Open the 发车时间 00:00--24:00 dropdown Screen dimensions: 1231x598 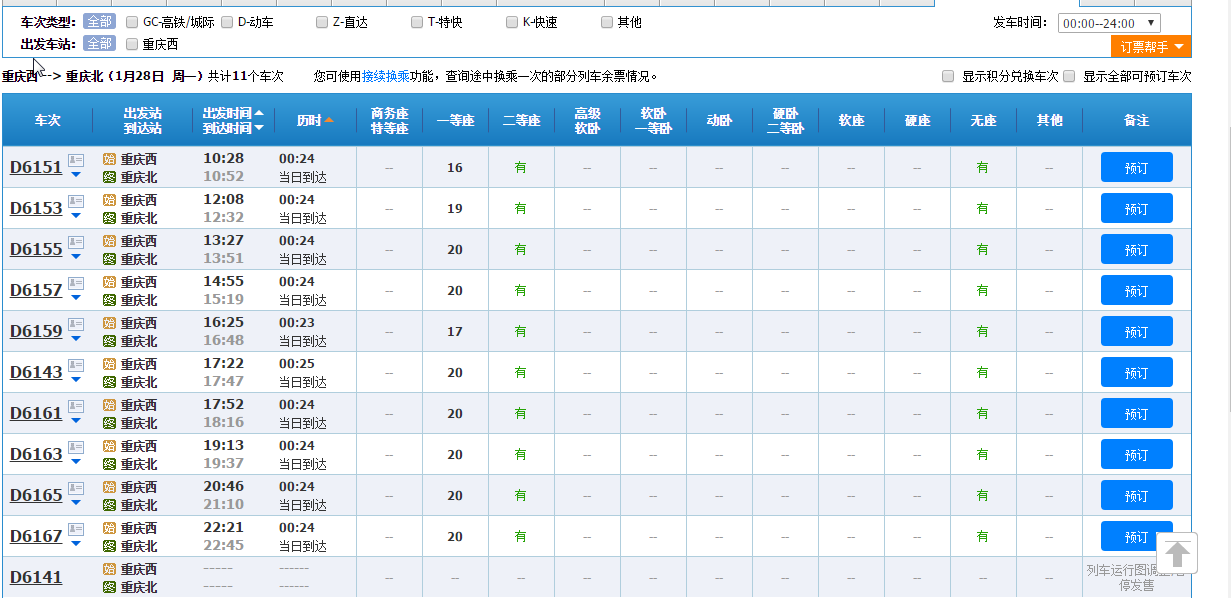coord(1108,23)
